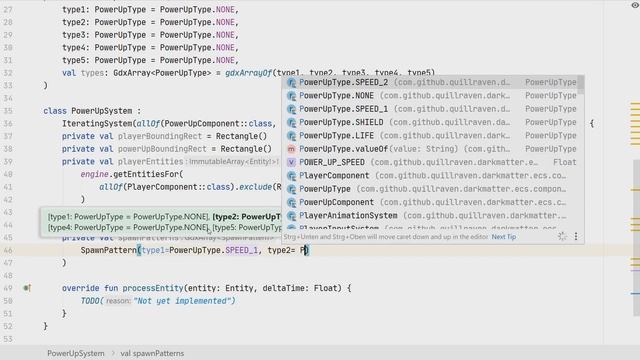Image resolution: width=640 pixels, height=360 pixels.
Task: Click enum icon beside PowerUpType.LIFE
Action: click(291, 136)
